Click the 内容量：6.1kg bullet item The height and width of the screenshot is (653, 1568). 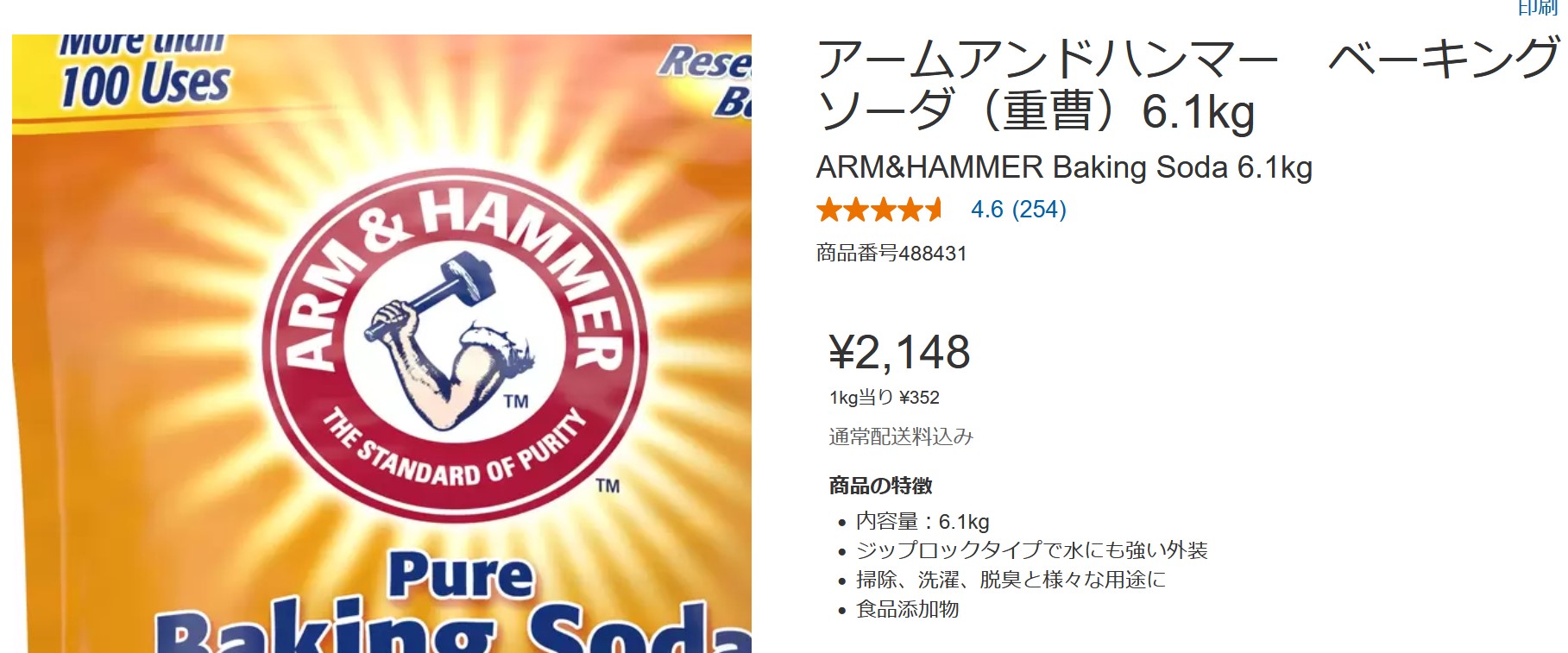923,522
